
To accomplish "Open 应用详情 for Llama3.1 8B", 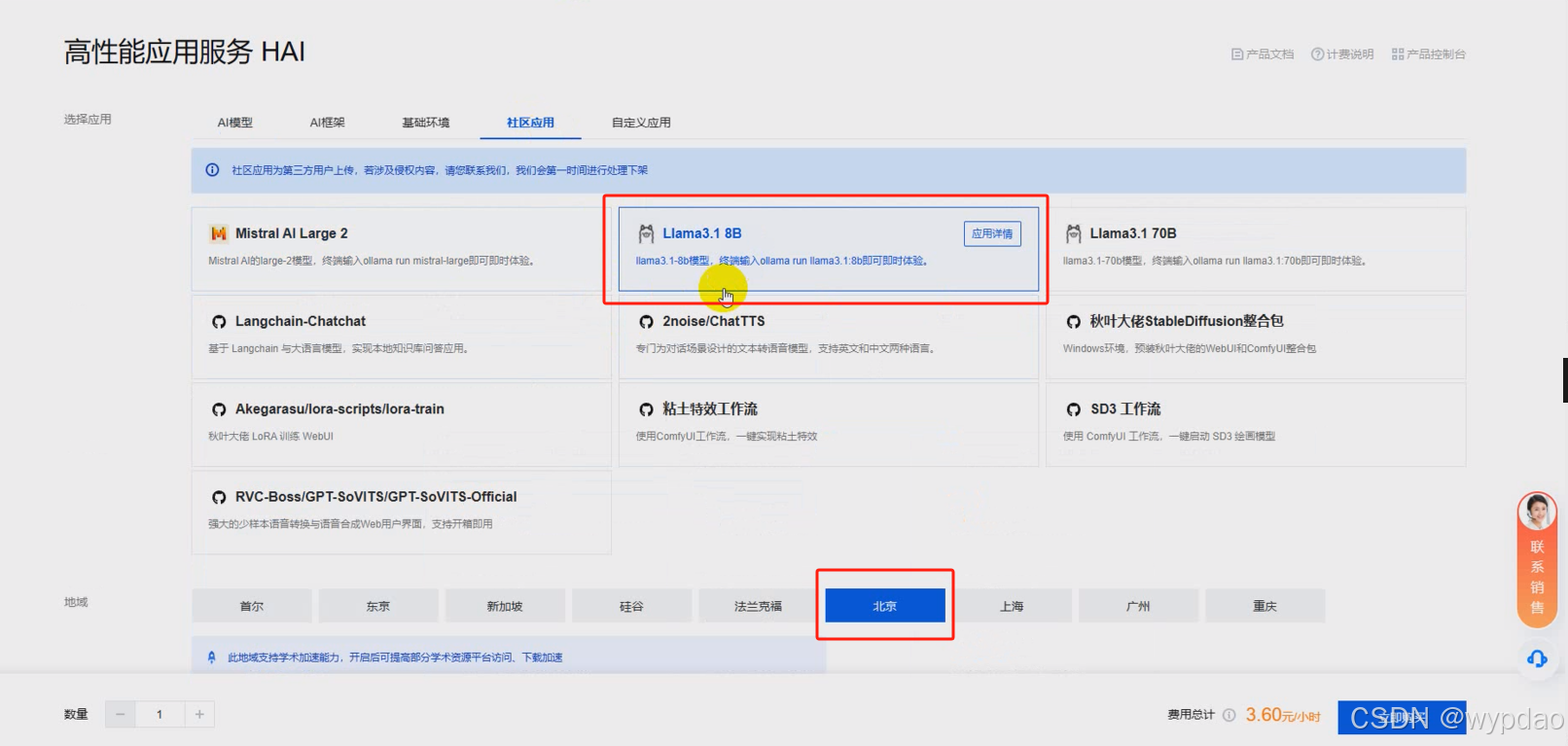I will click(x=992, y=233).
